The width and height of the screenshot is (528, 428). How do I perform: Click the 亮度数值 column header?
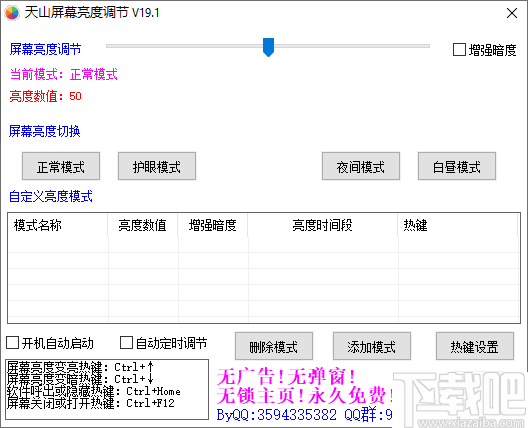(x=143, y=225)
